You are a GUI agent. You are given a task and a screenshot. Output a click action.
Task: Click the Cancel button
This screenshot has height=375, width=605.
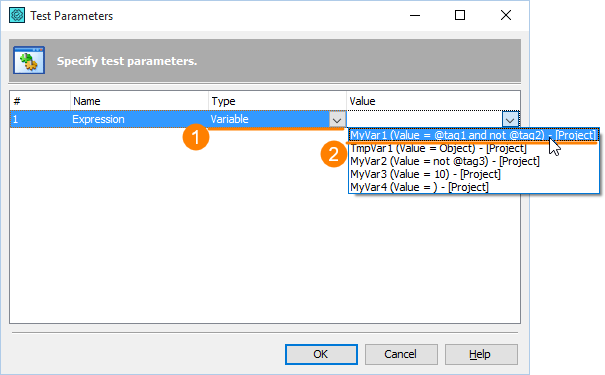[x=401, y=354]
